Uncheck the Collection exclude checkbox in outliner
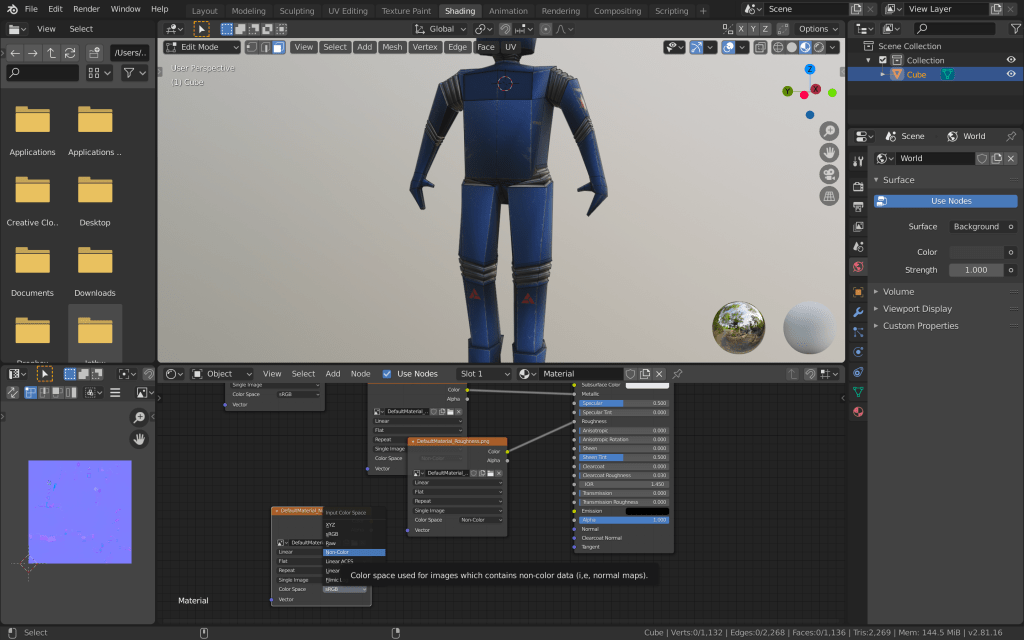This screenshot has width=1024, height=640. tap(882, 60)
